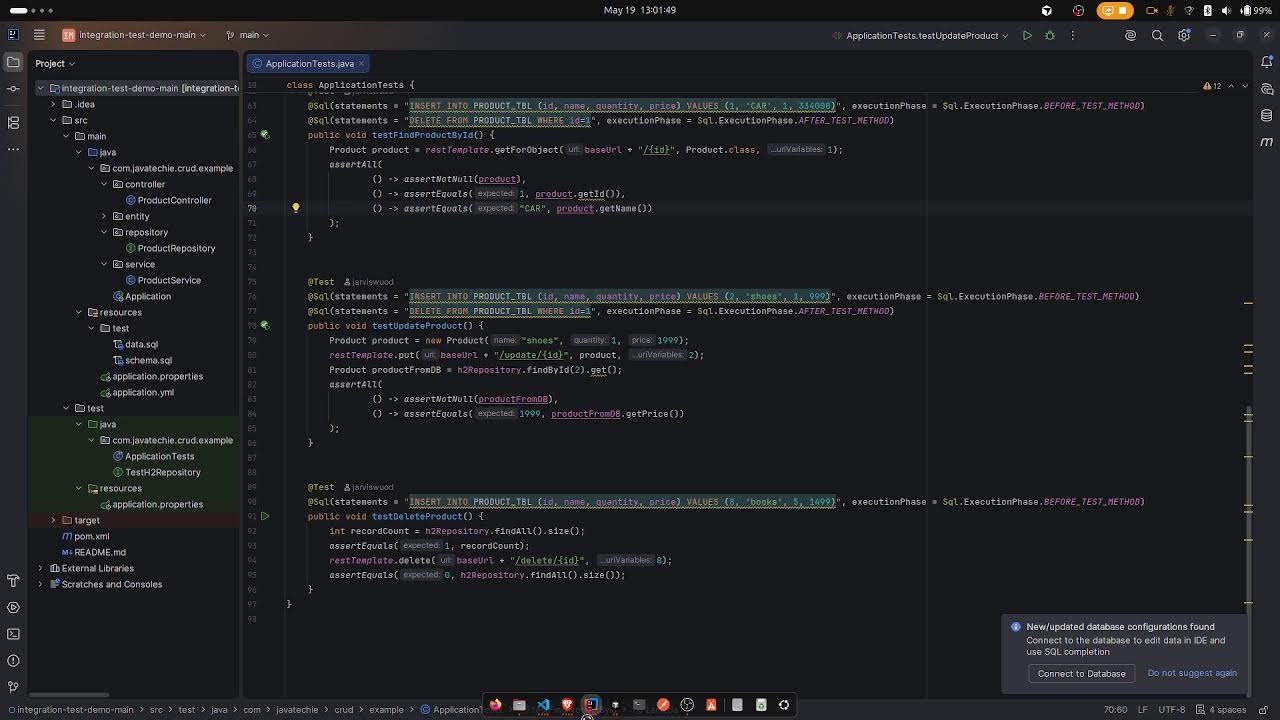Viewport: 1280px width, 720px height.
Task: Open README.md in project tree
Action: (99, 552)
